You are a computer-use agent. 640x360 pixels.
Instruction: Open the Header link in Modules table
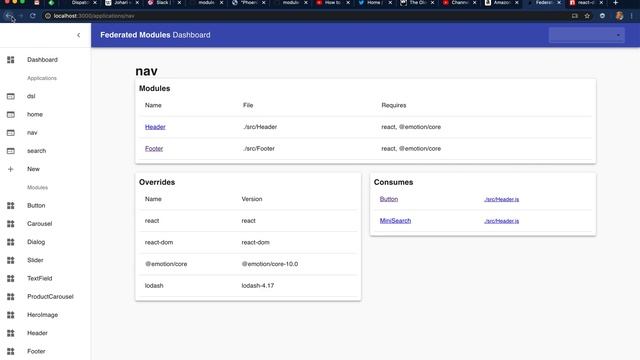155,127
